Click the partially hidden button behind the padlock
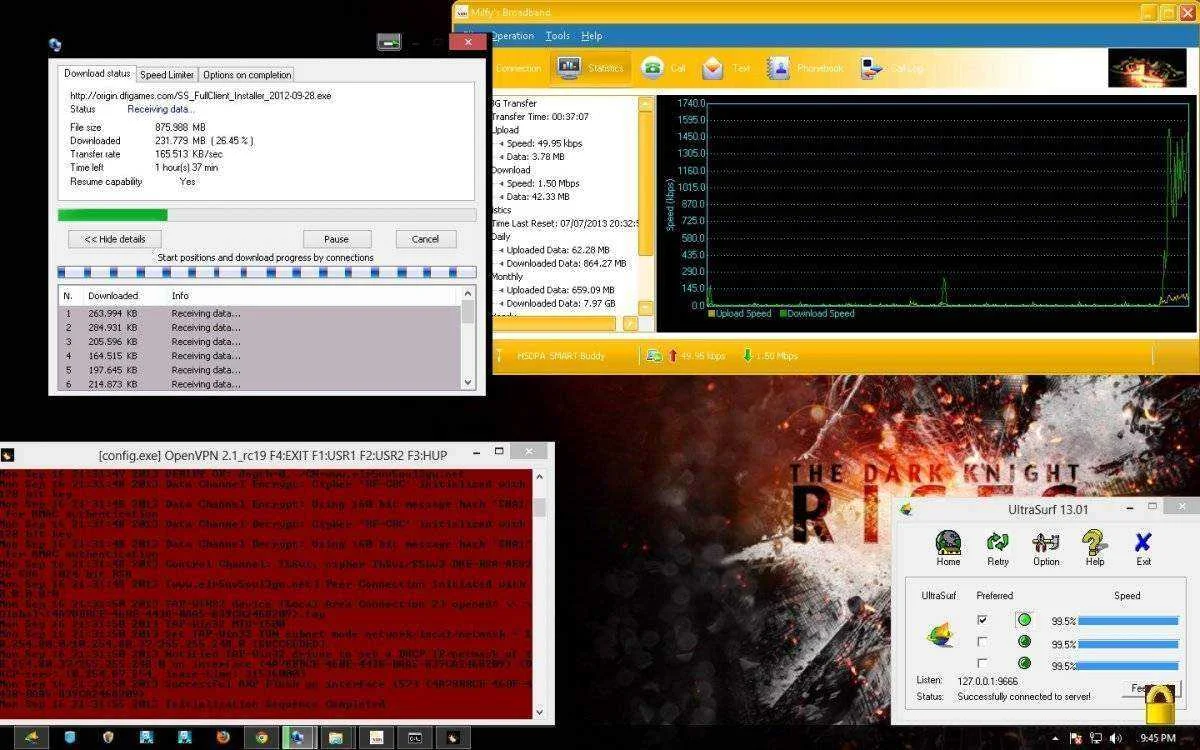The width and height of the screenshot is (1200, 750). [1134, 688]
